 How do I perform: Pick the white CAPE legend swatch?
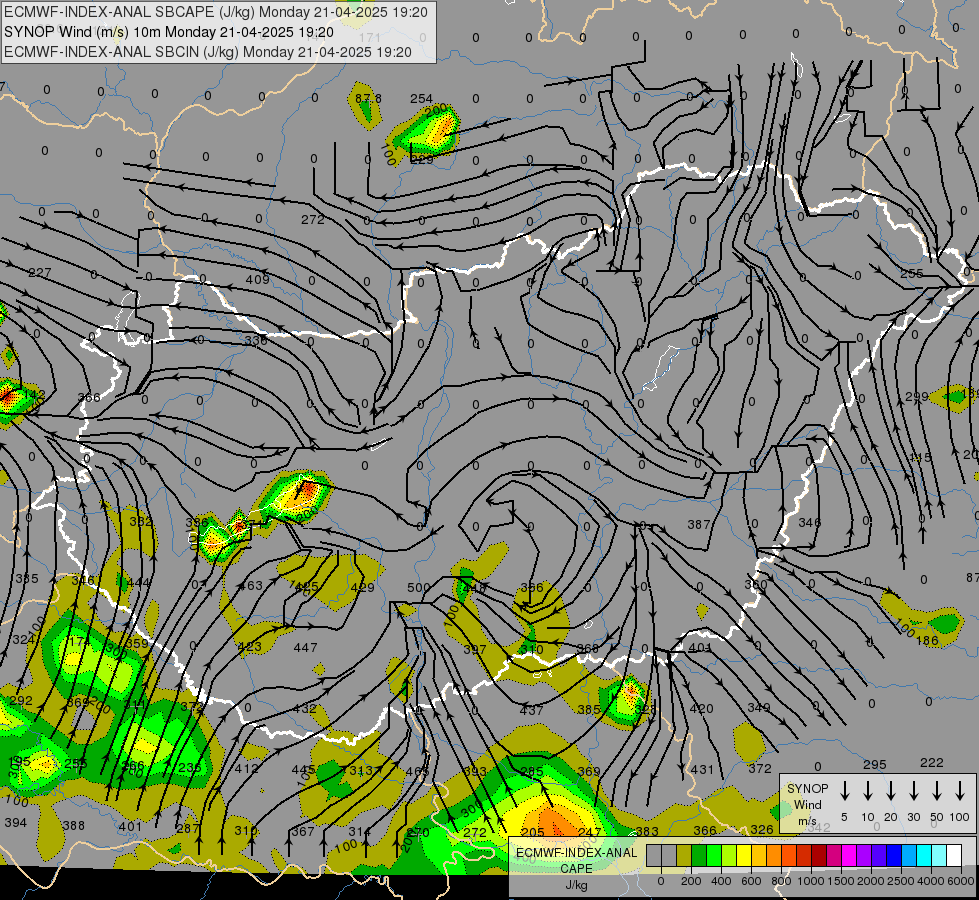953,856
